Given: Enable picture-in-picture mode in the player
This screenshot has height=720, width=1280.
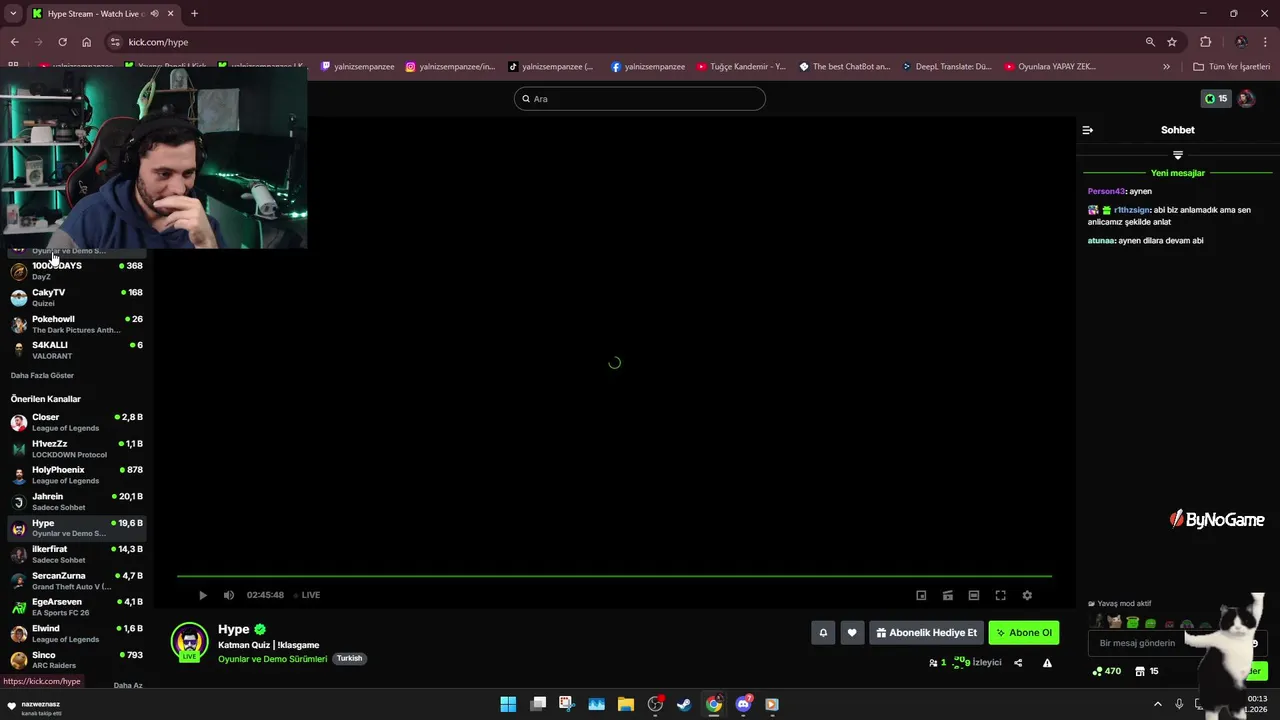Looking at the screenshot, I should coord(921,595).
